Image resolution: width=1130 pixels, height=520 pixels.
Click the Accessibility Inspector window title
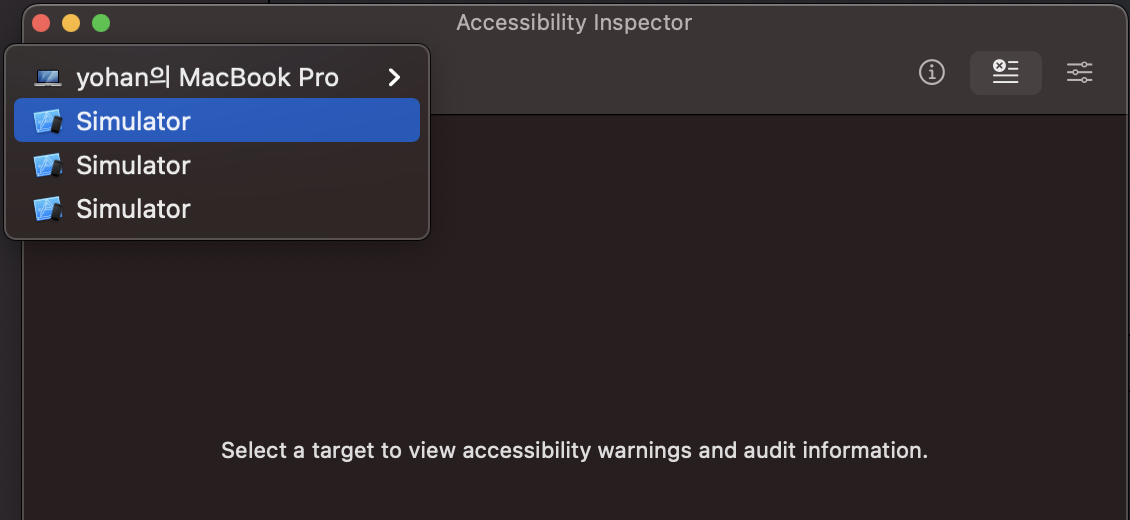pos(574,23)
